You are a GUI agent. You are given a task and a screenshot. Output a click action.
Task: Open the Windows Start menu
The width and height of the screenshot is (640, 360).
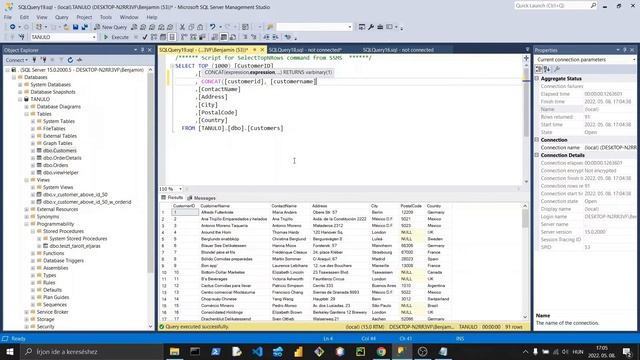click(10, 351)
